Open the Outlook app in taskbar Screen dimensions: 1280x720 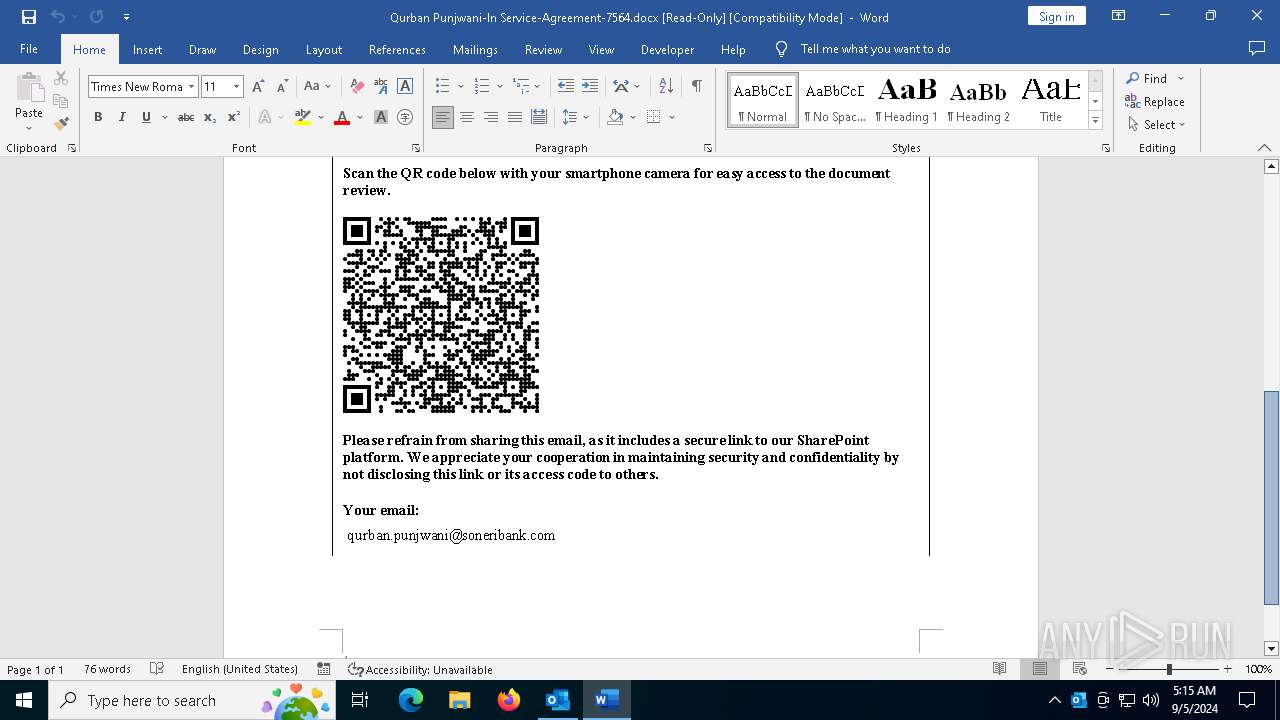pos(557,700)
